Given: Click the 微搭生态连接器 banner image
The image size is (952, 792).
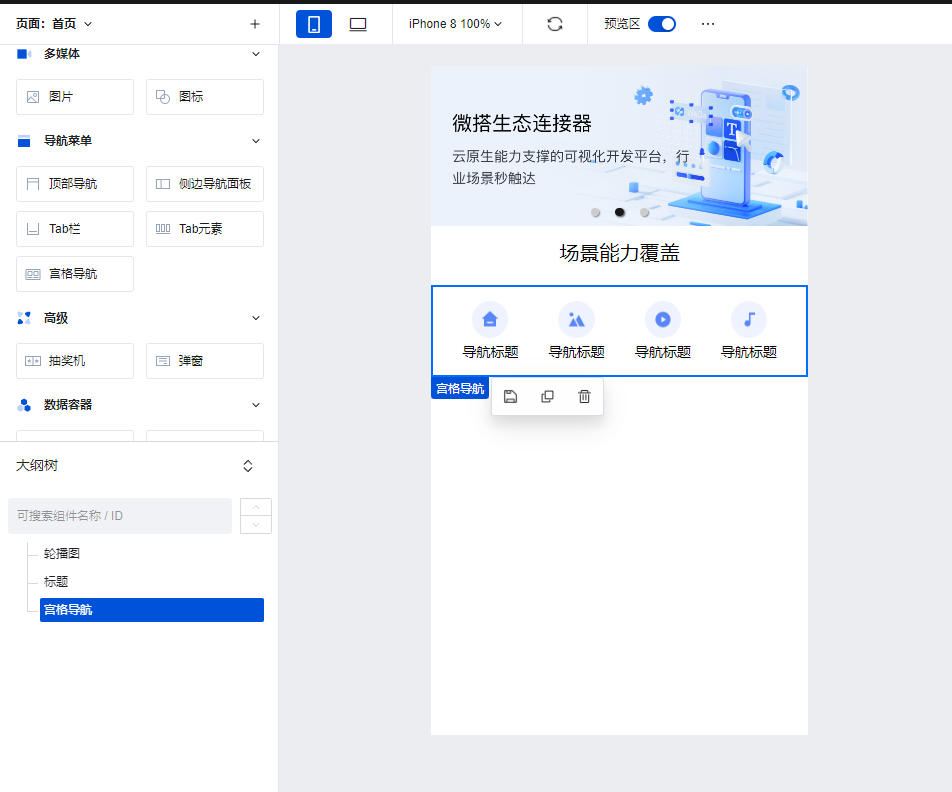Looking at the screenshot, I should pyautogui.click(x=619, y=146).
